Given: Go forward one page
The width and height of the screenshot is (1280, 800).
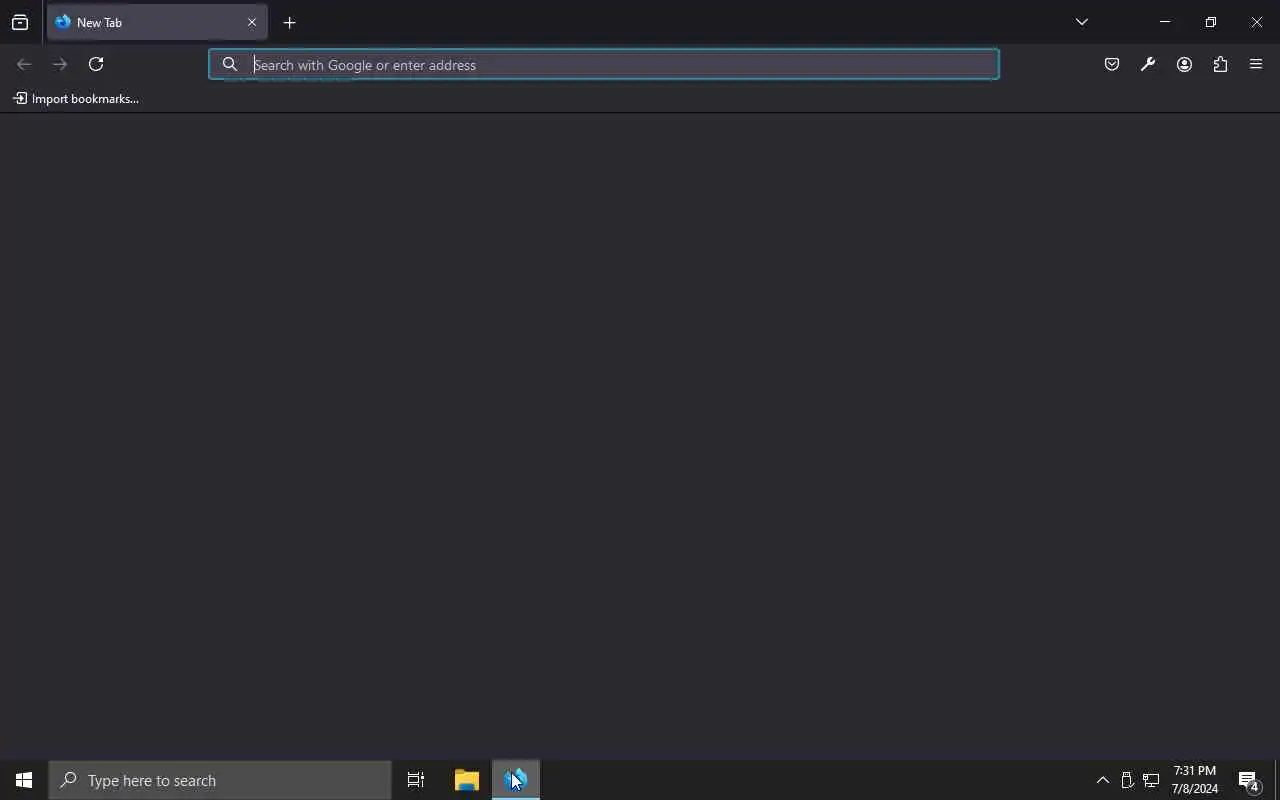Looking at the screenshot, I should point(60,64).
